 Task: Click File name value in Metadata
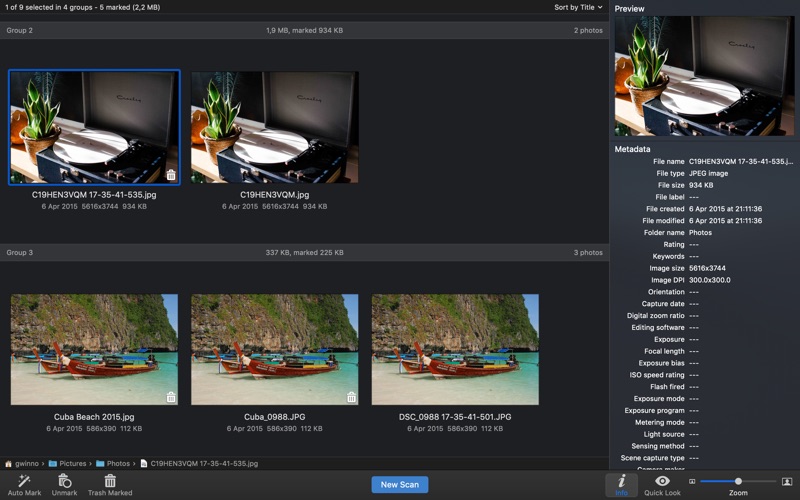[741, 161]
